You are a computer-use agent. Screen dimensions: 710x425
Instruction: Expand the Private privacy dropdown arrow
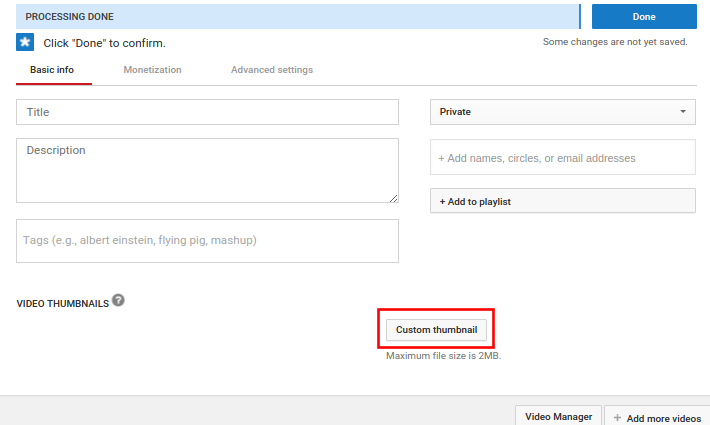(683, 111)
